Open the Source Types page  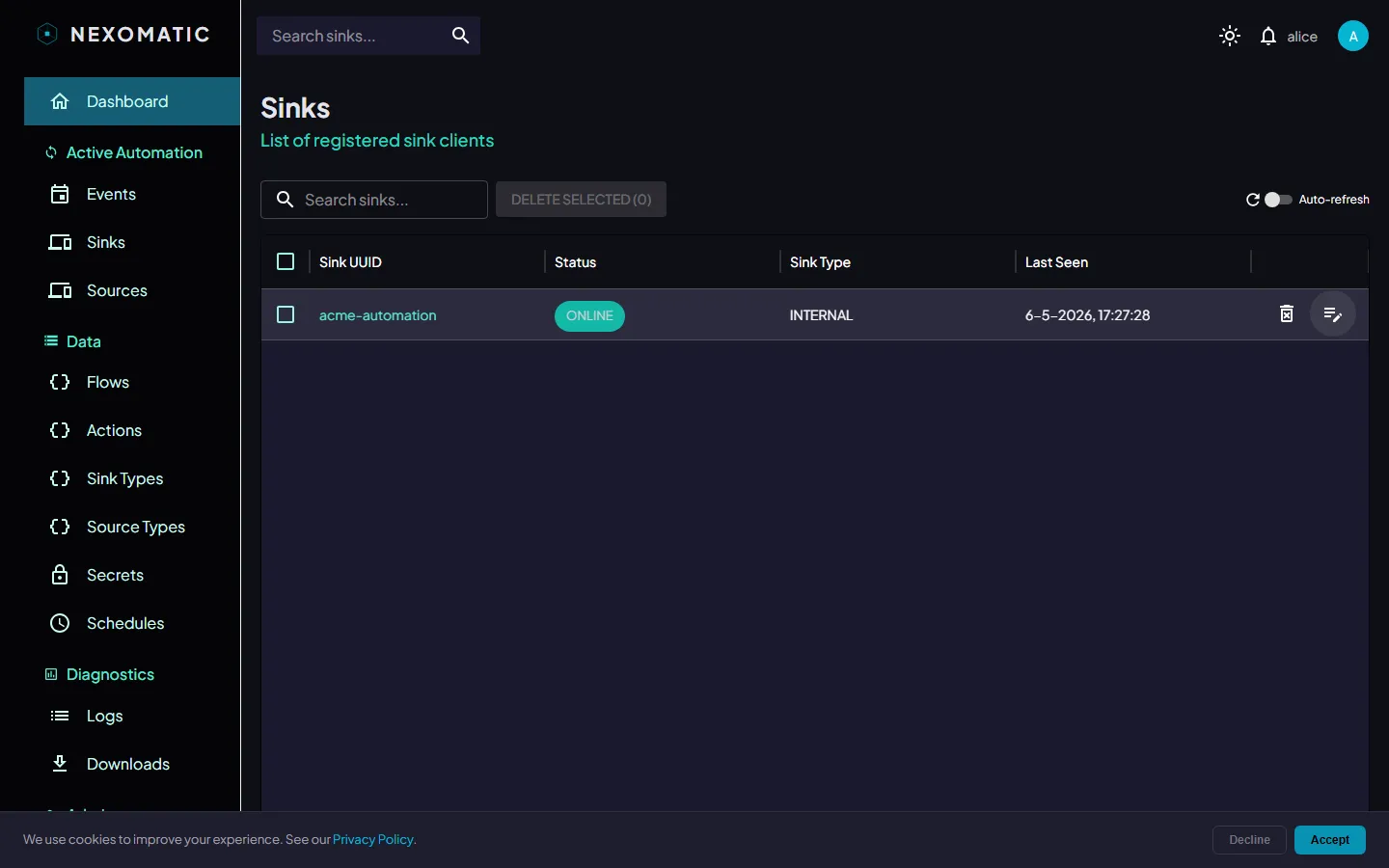[x=132, y=527]
